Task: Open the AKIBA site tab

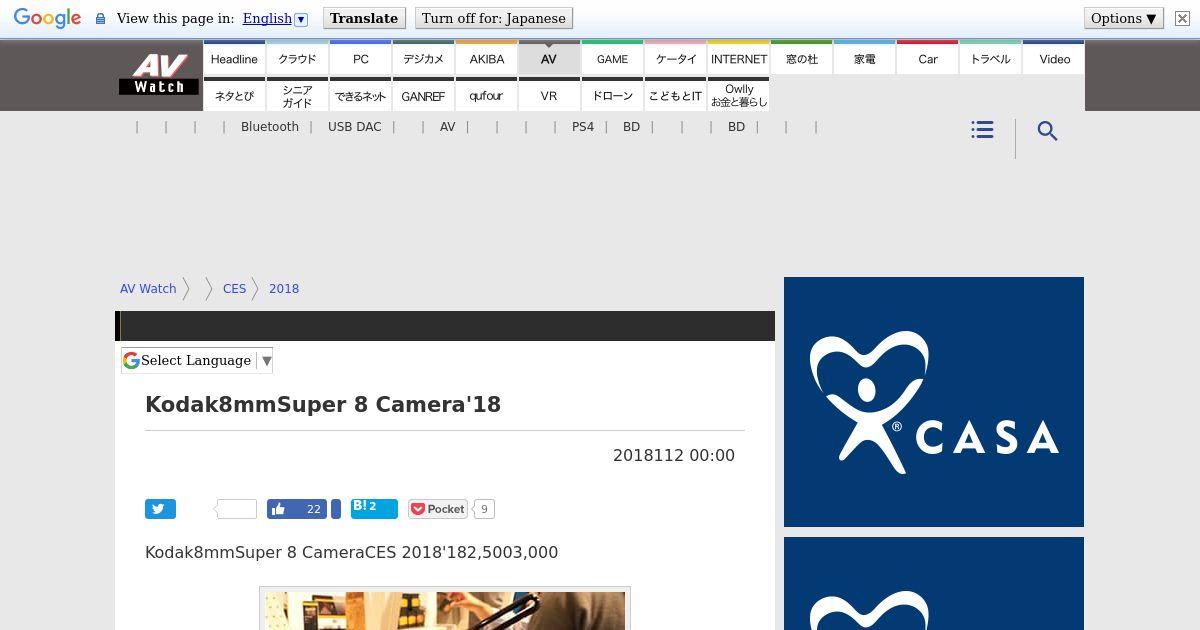Action: click(487, 59)
